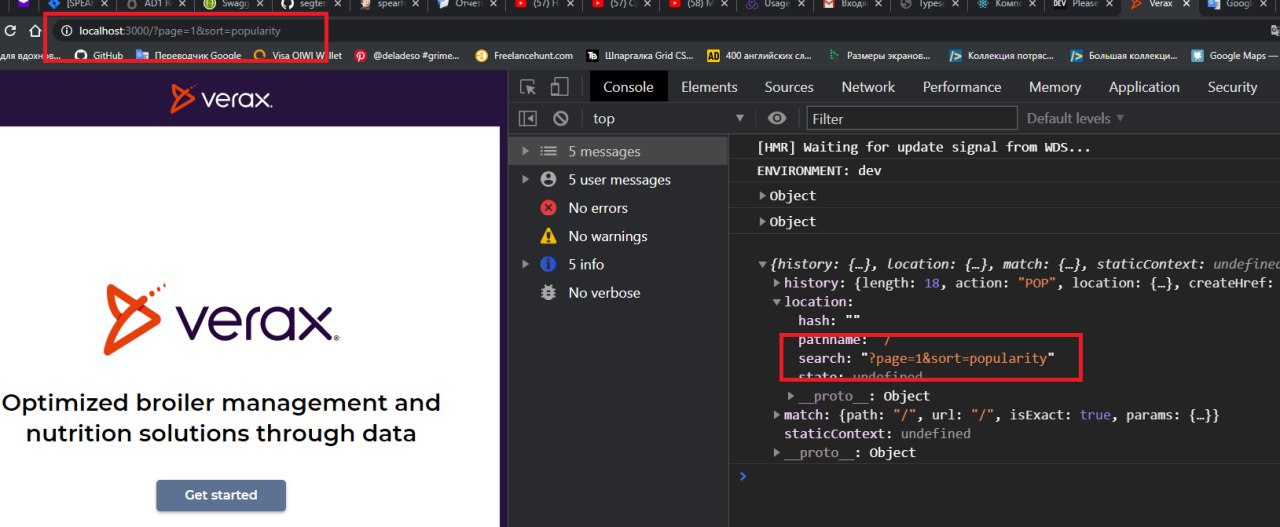
Task: Click the hash: "" property line
Action: coord(829,321)
